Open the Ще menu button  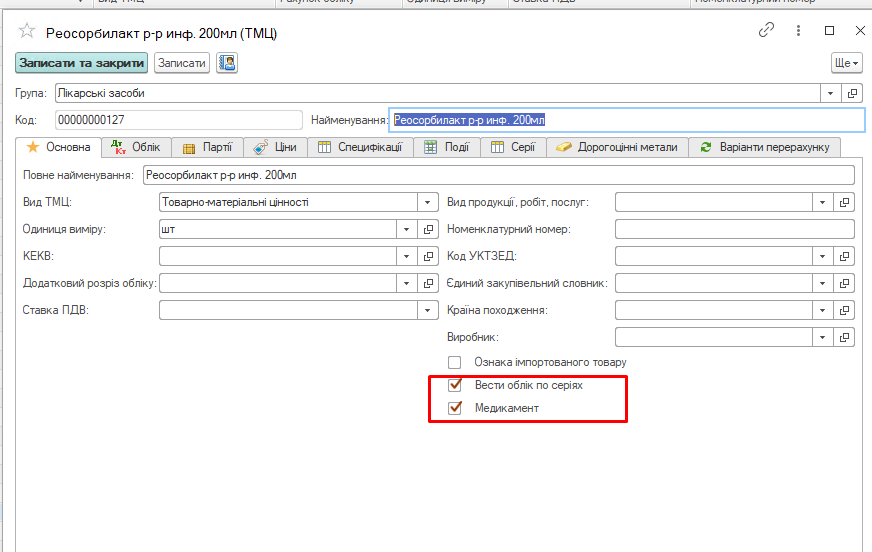(x=845, y=63)
